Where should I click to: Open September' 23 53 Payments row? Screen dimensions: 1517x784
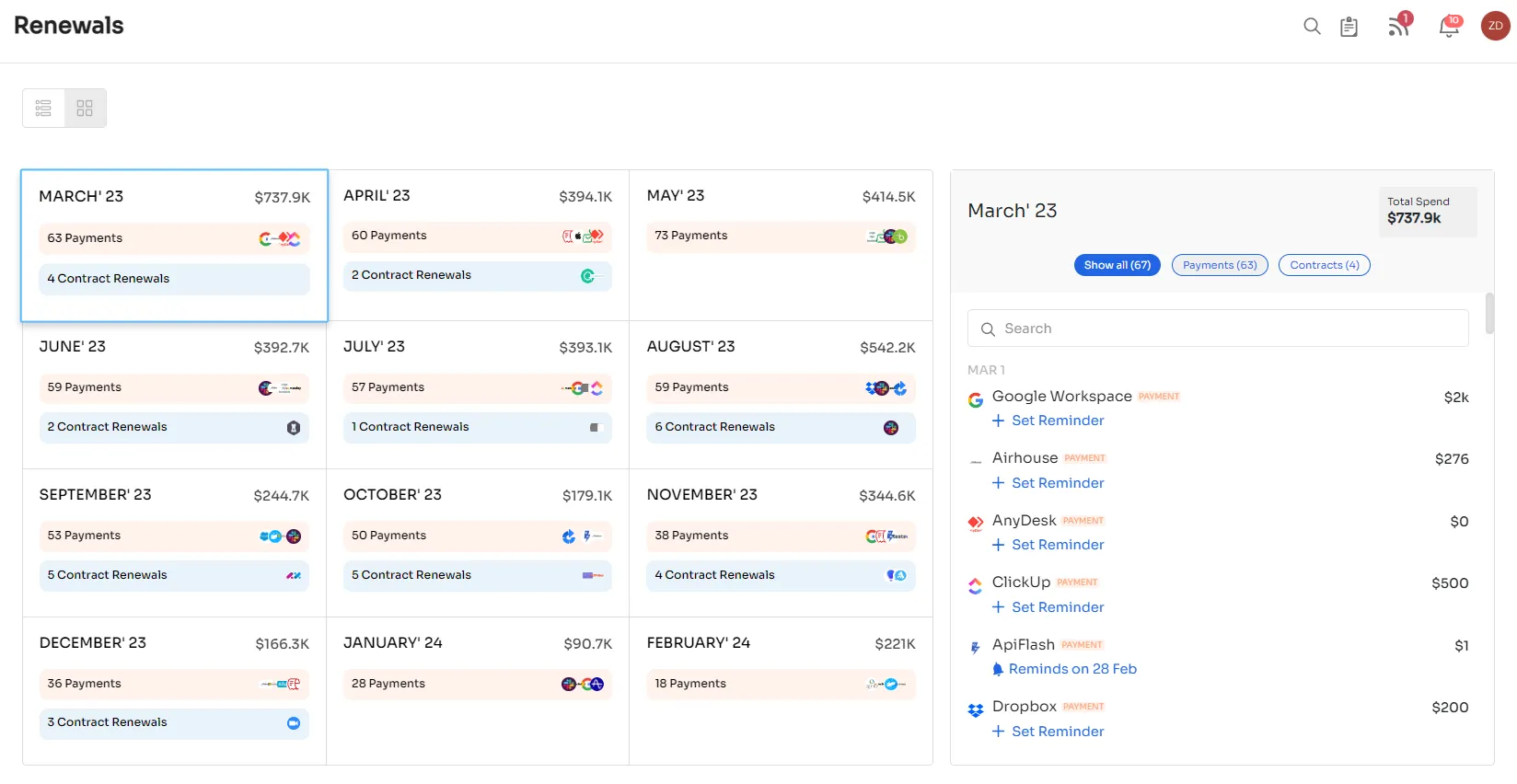(174, 536)
